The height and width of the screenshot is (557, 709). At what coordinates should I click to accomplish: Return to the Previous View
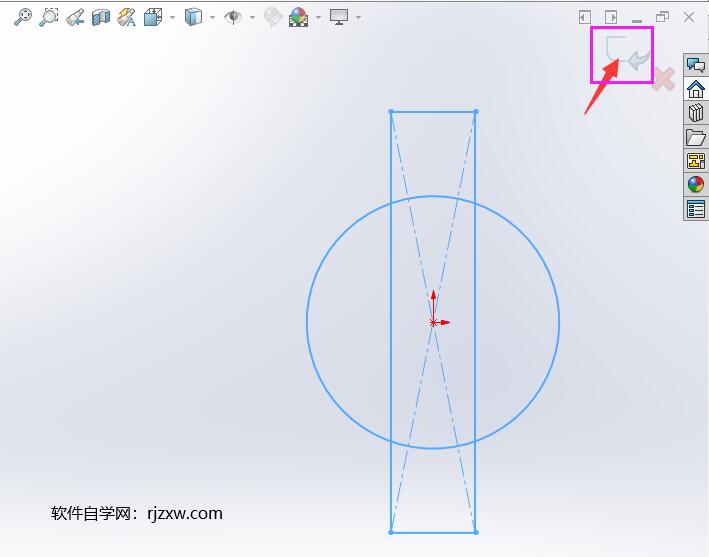pos(75,18)
